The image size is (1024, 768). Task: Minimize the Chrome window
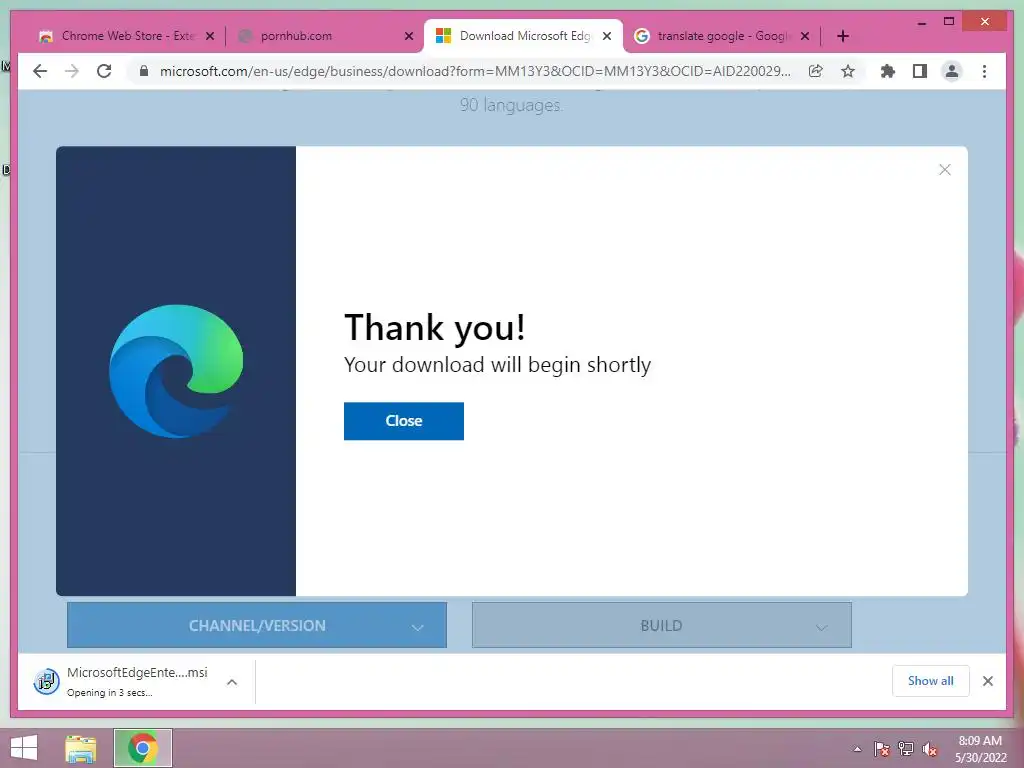point(921,22)
